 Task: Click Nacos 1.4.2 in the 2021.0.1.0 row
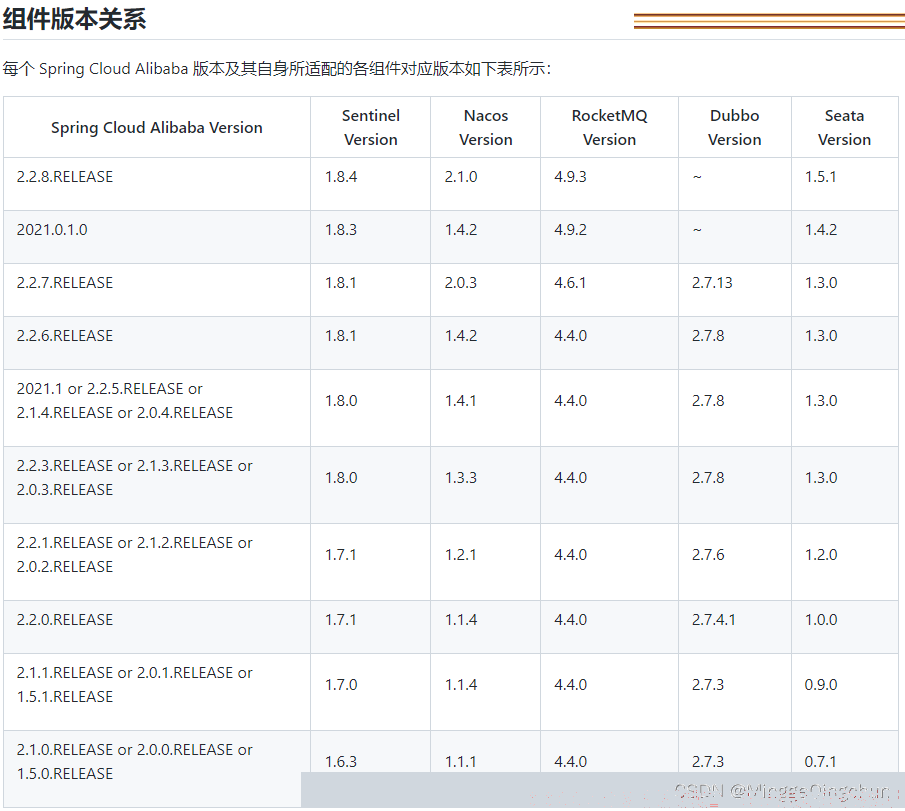pos(461,230)
